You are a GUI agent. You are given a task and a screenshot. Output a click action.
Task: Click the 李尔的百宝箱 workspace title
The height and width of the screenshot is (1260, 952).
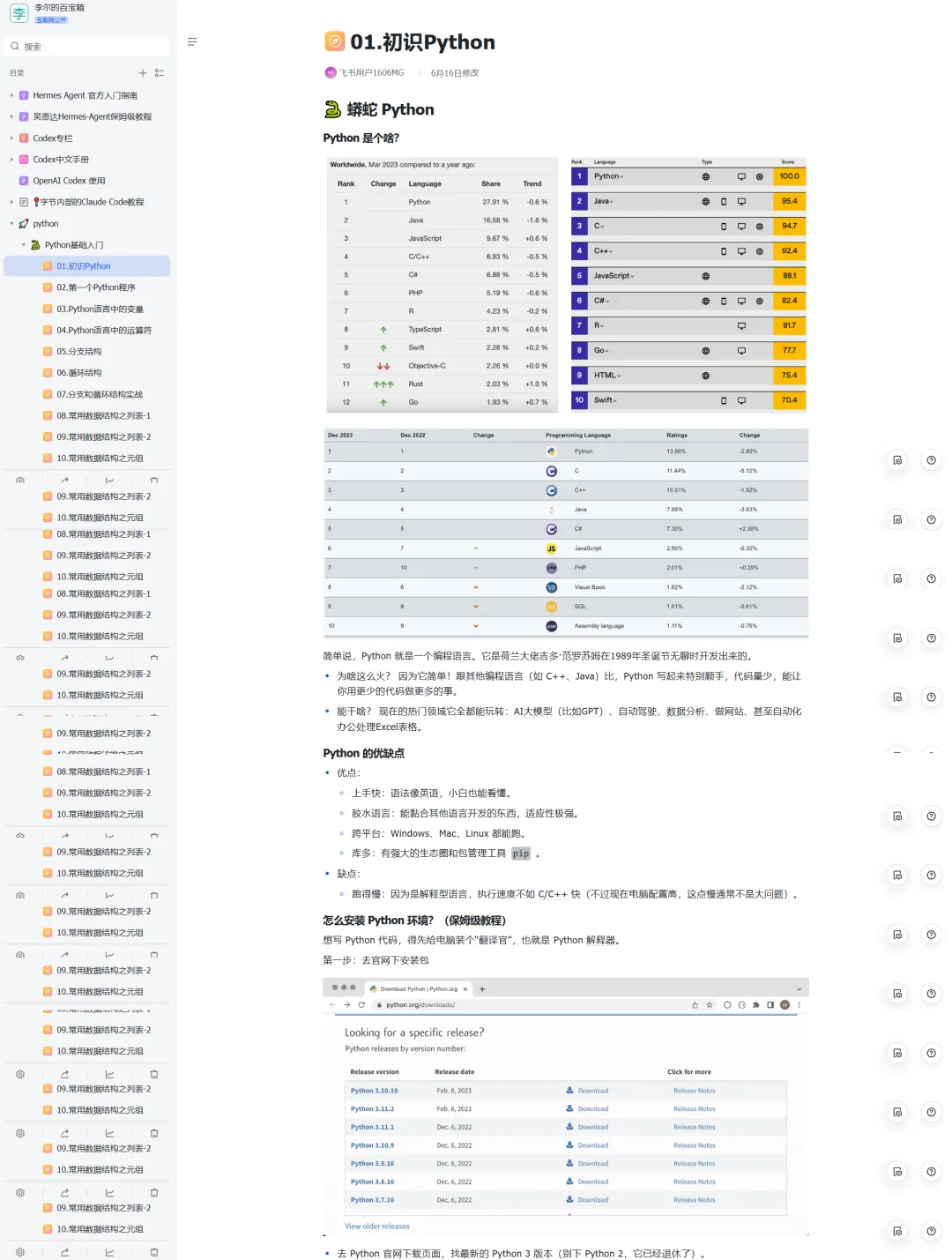tap(60, 7)
